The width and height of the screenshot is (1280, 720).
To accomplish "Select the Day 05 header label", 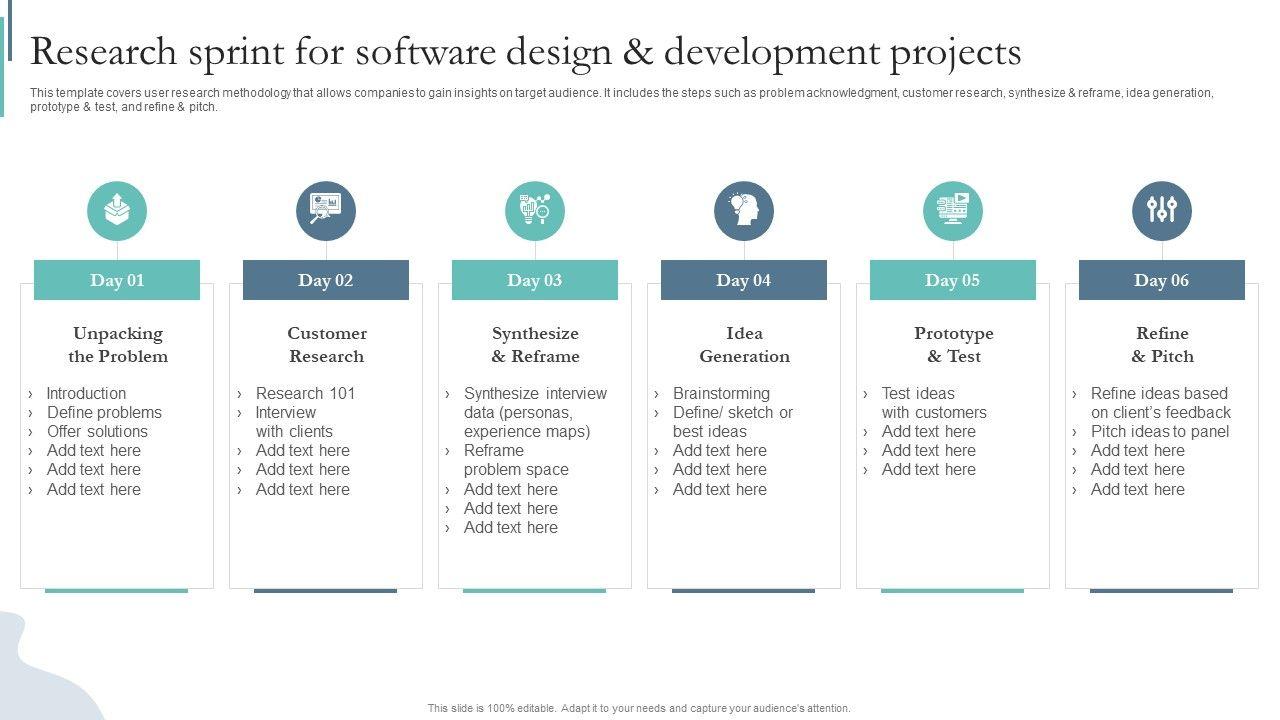I will [x=953, y=280].
